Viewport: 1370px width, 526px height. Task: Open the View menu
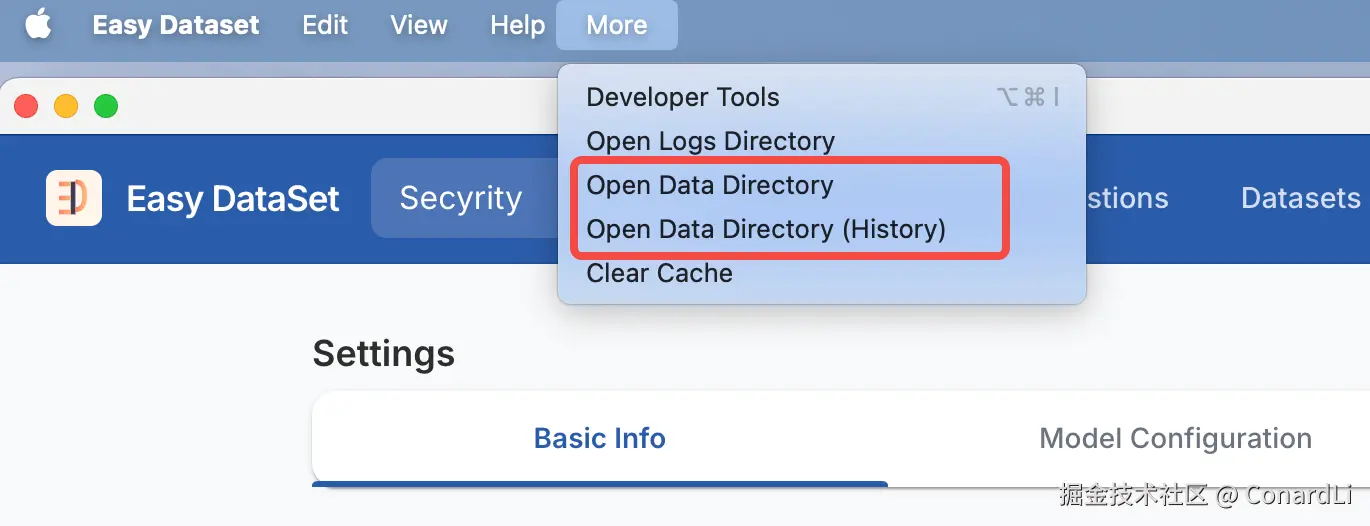click(419, 25)
